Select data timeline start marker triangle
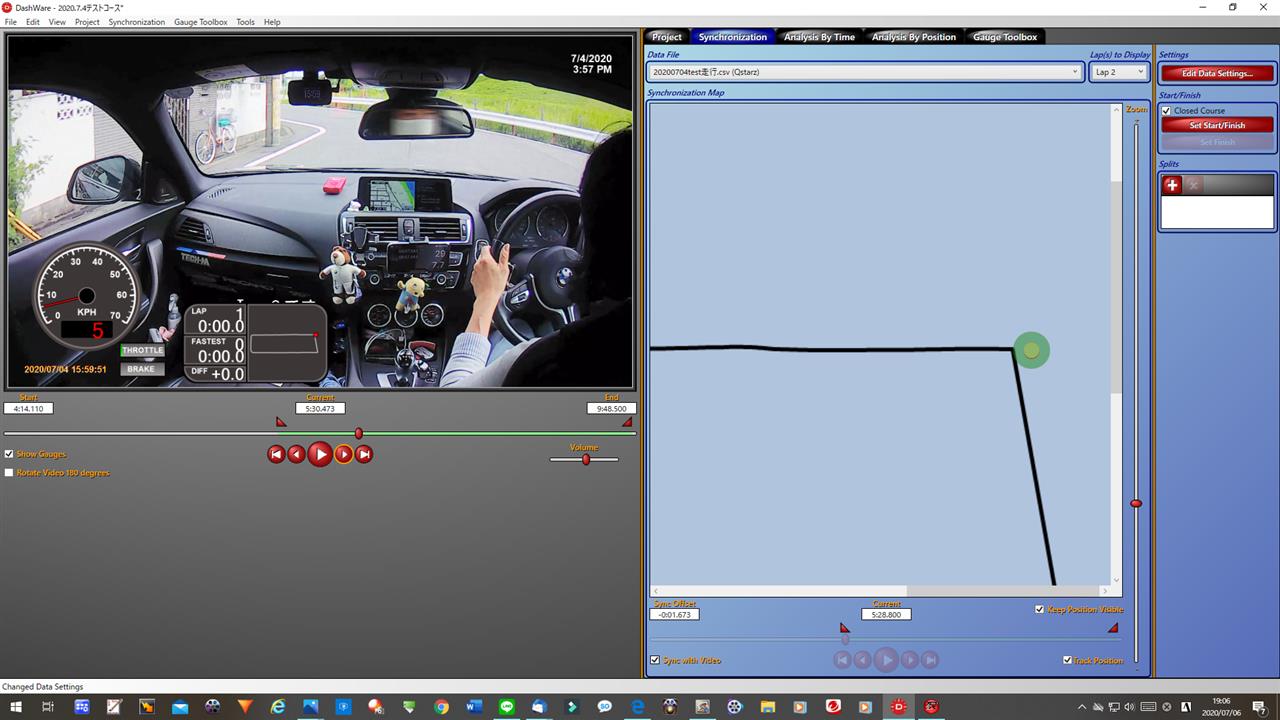Image resolution: width=1280 pixels, height=720 pixels. click(844, 628)
